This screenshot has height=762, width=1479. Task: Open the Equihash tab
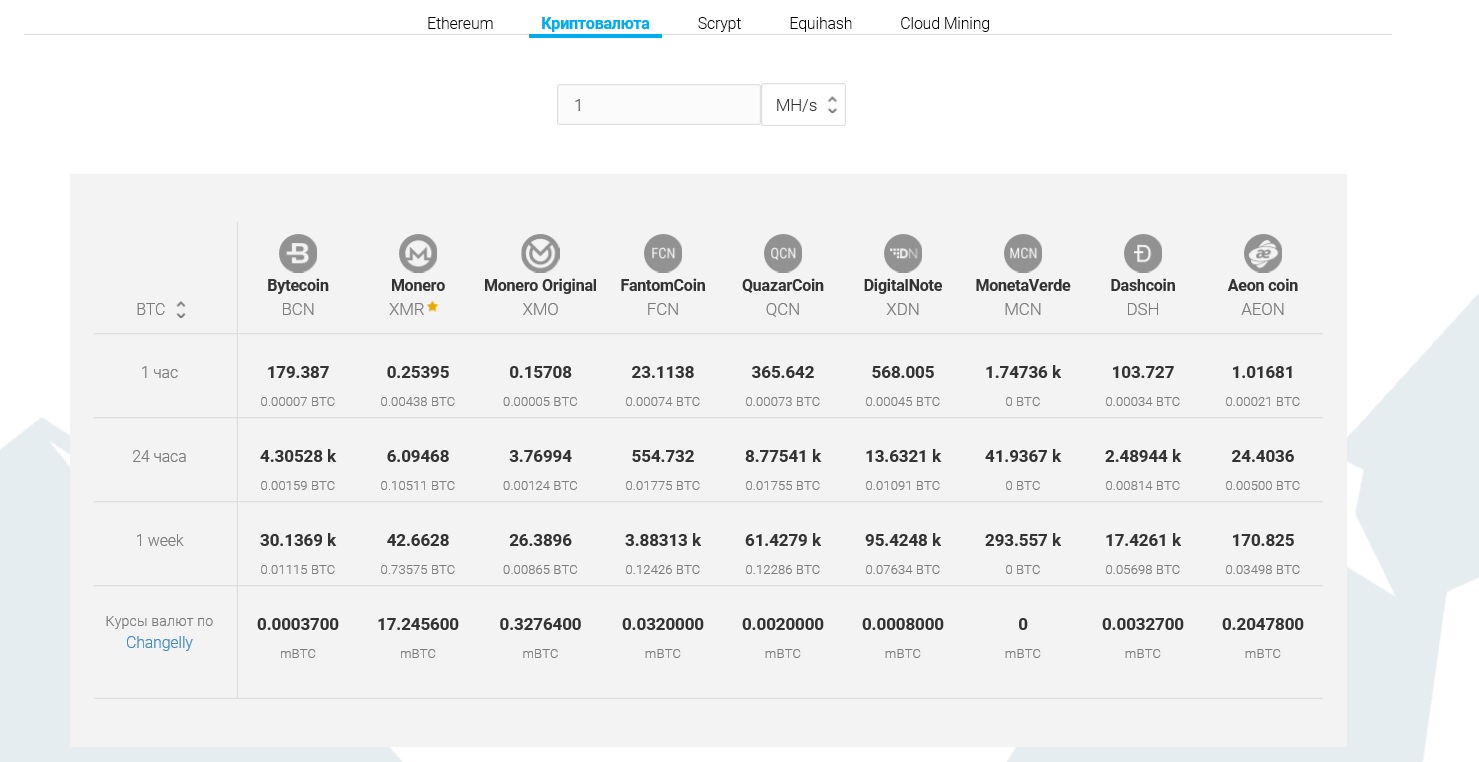(821, 23)
